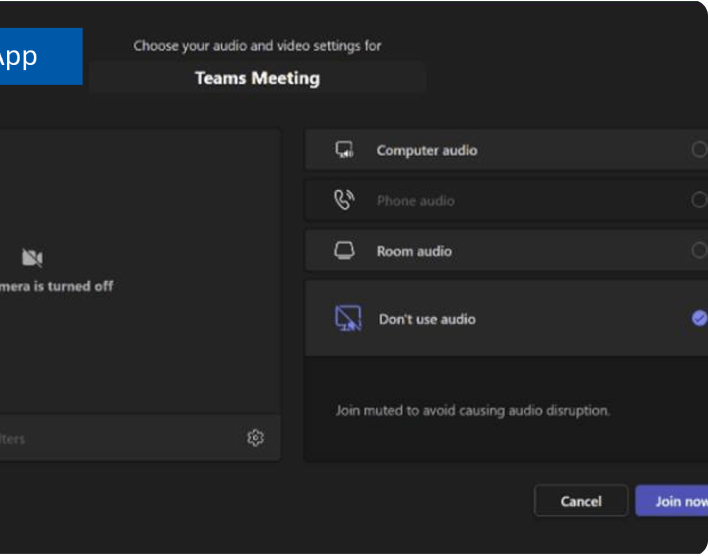Click the Computer audio speaker icon
Screen dimensions: 708x556
[345, 150]
